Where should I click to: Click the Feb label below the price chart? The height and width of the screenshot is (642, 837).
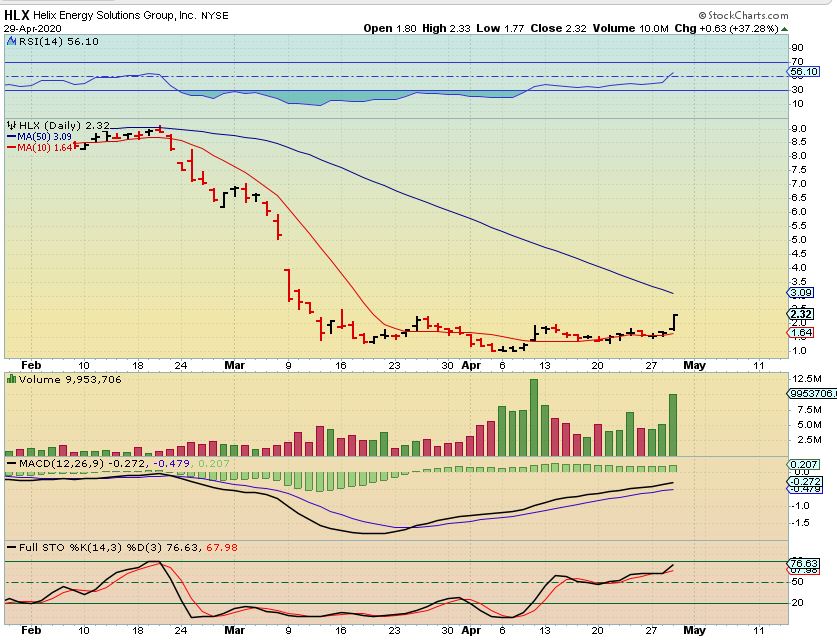pyautogui.click(x=30, y=366)
